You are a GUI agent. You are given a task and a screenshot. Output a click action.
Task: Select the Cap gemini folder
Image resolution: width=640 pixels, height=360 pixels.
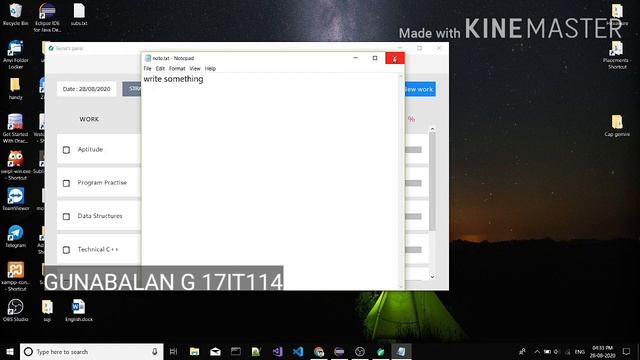click(x=617, y=125)
